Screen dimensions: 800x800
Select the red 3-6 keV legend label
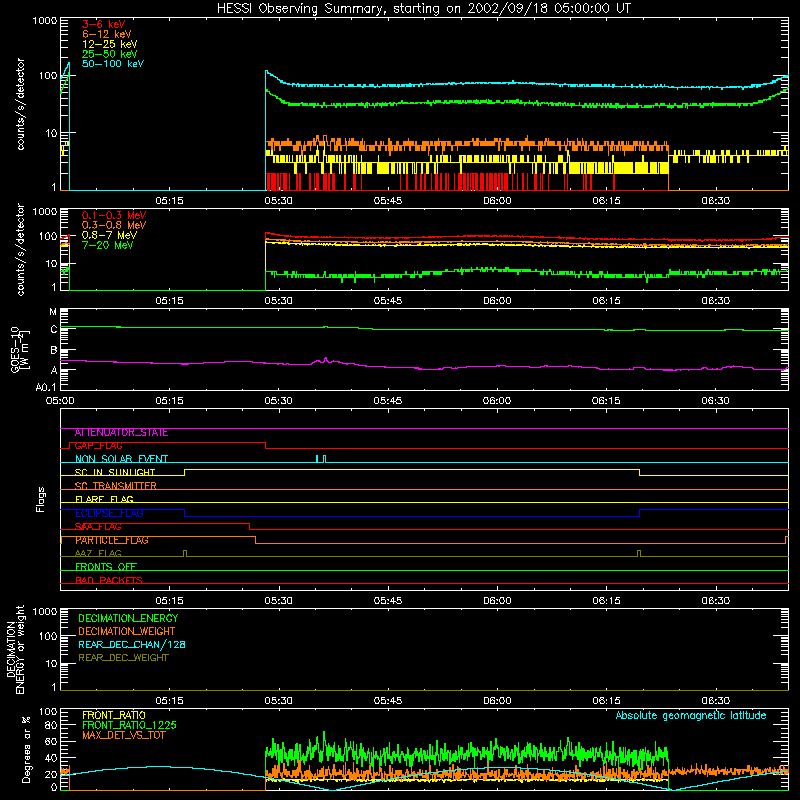point(104,24)
